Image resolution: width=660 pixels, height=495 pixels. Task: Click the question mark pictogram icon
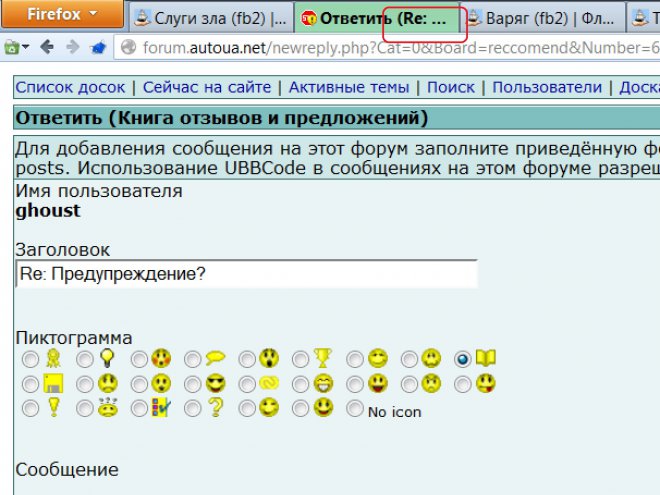pos(214,408)
